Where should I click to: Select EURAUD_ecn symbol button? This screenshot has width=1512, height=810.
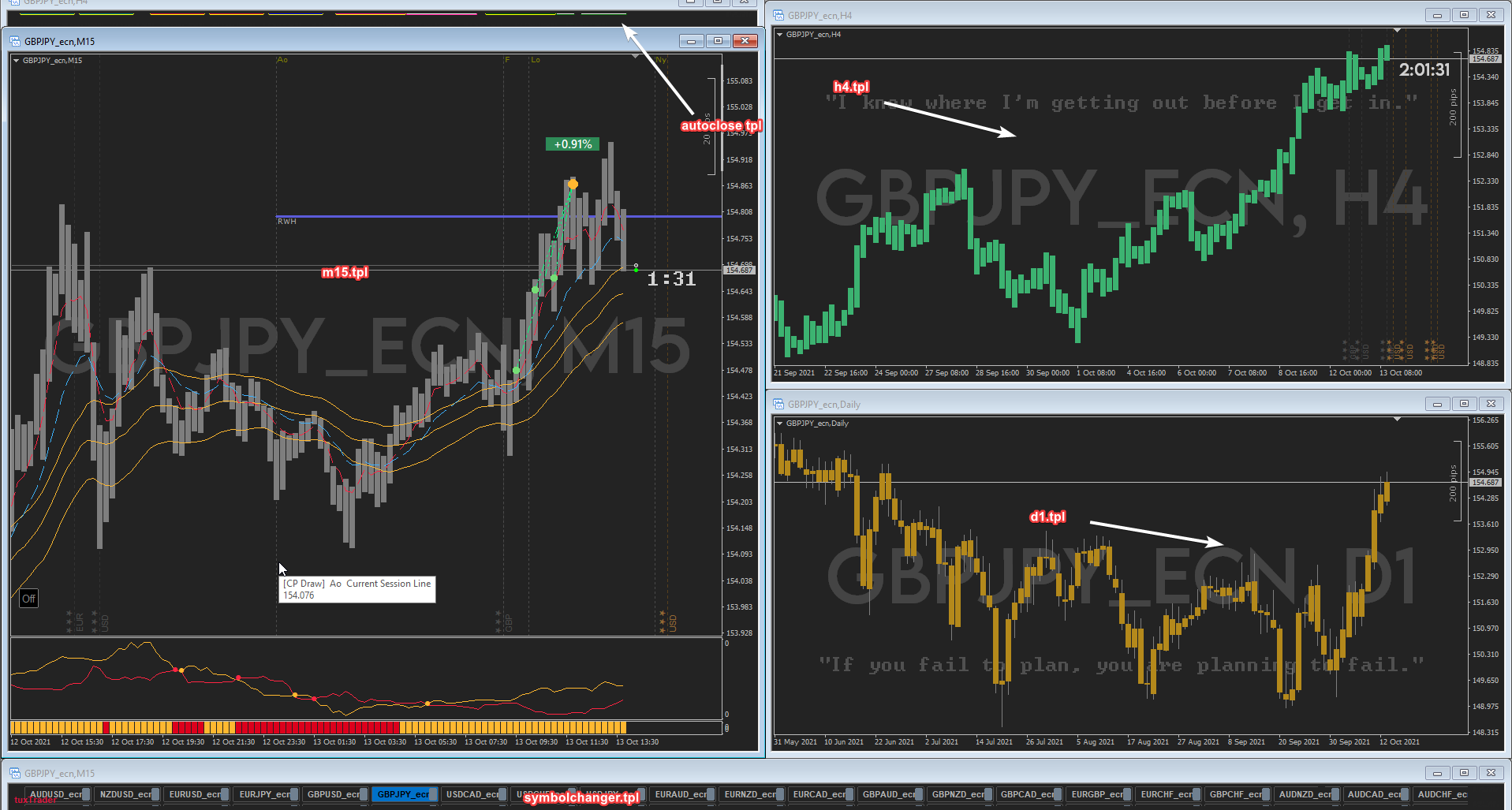click(682, 794)
